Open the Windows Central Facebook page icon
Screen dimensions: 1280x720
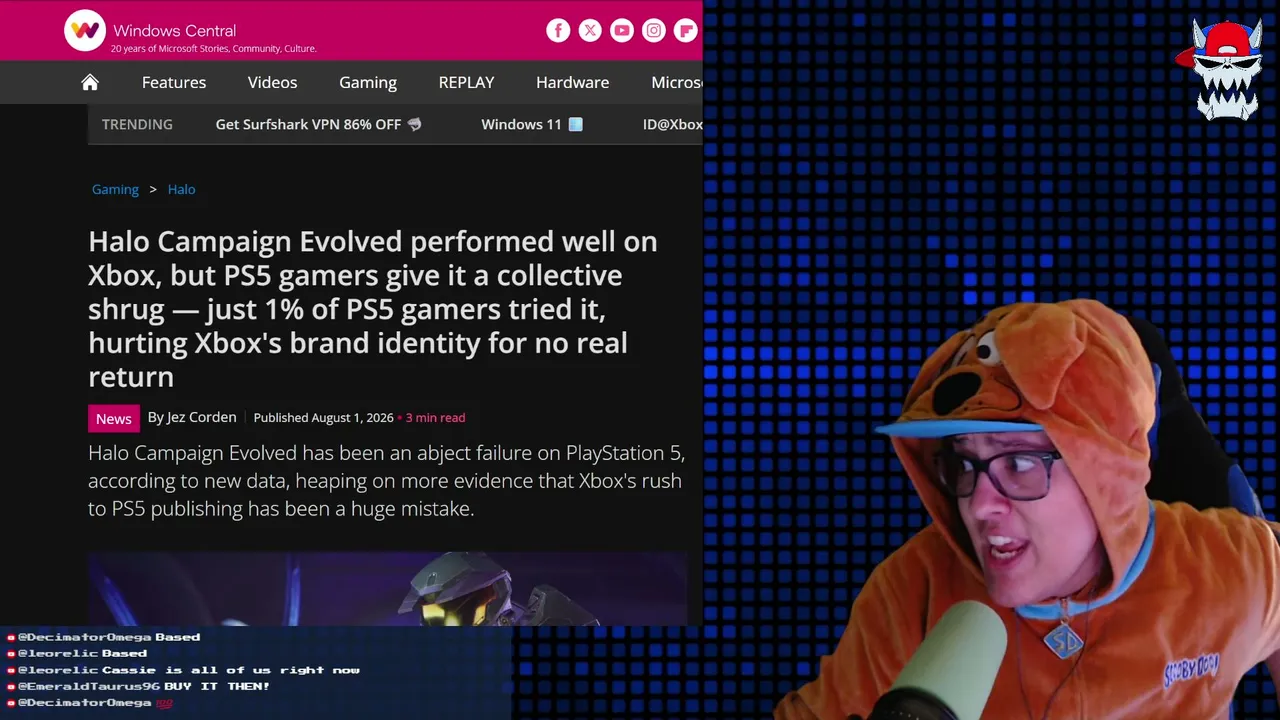(x=558, y=30)
